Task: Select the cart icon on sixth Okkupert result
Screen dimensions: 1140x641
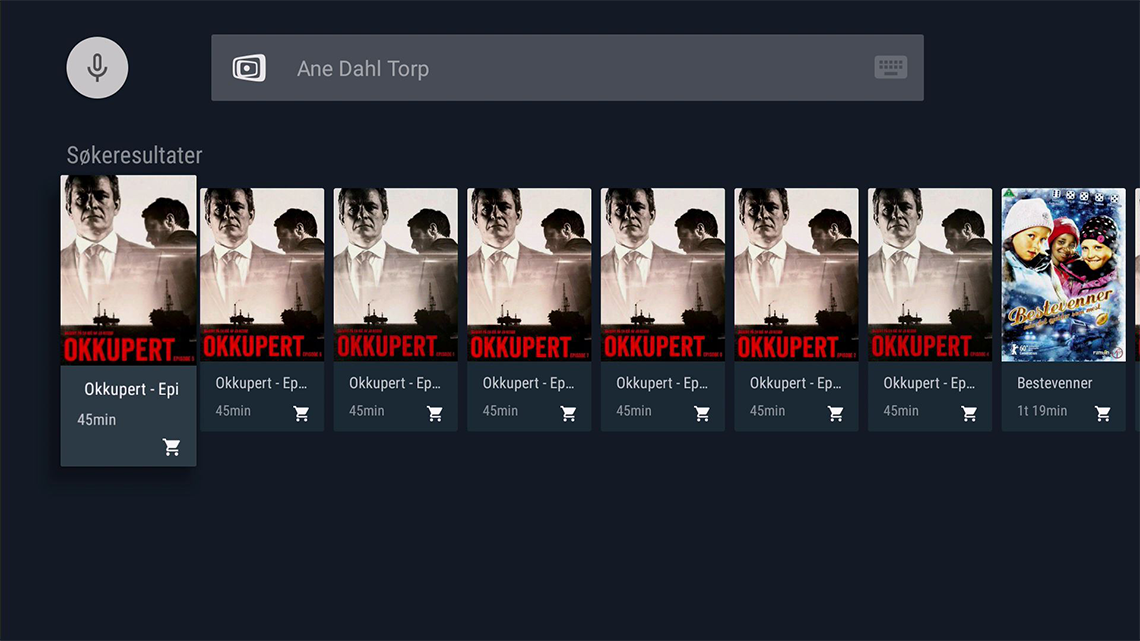Action: [836, 413]
